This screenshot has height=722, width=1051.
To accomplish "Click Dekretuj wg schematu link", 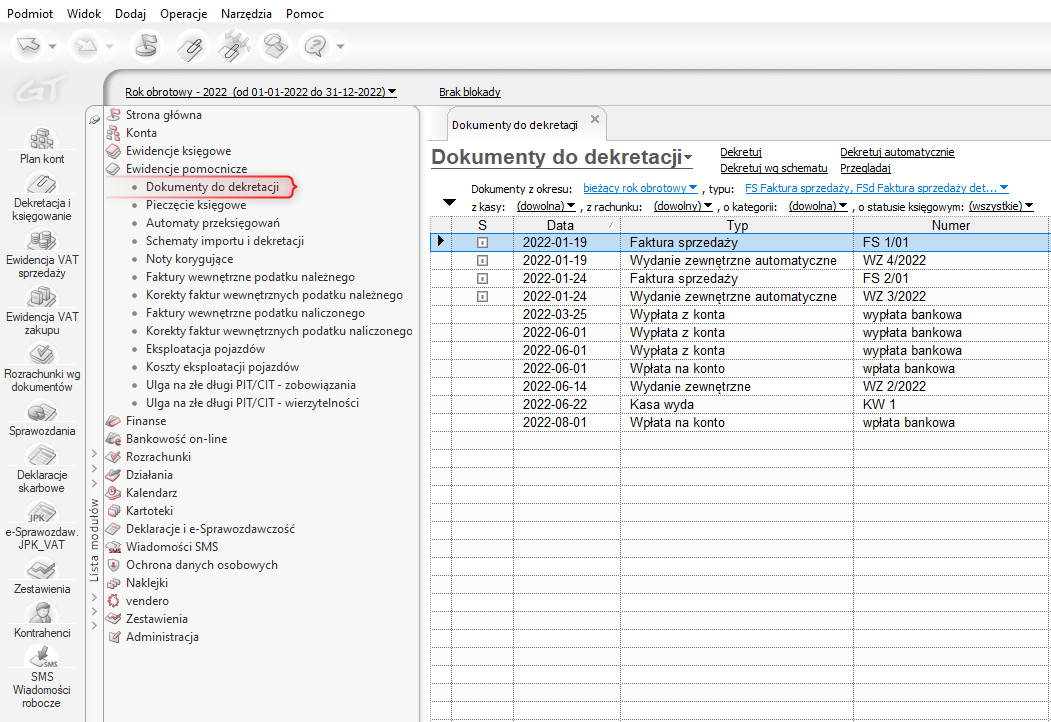I will [773, 168].
